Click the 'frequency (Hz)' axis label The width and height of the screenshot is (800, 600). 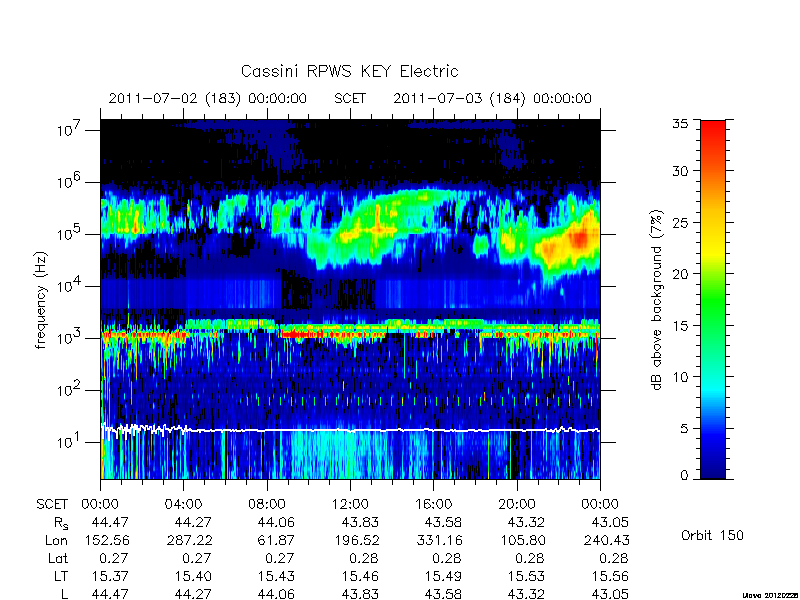41,300
